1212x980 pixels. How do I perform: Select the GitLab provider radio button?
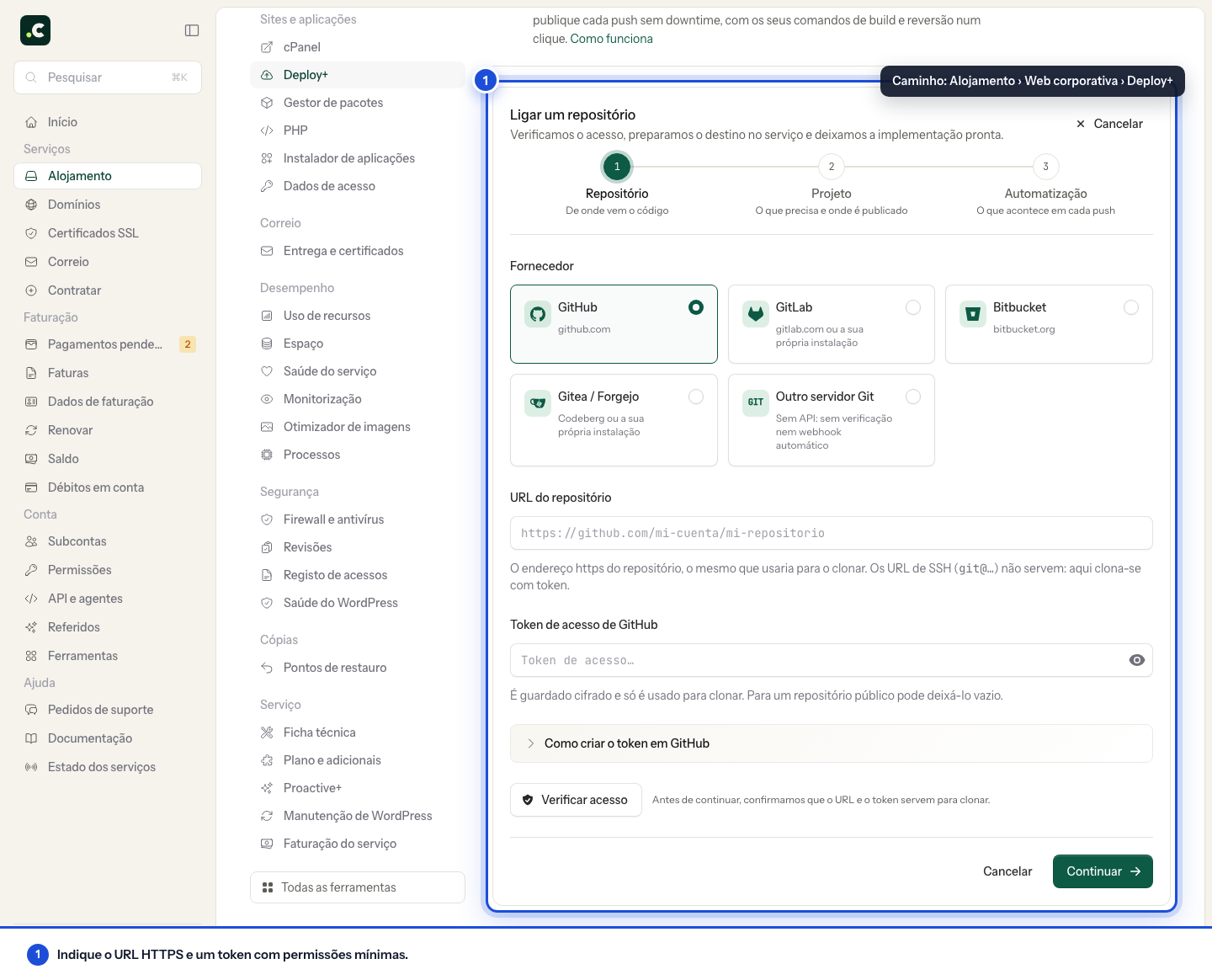(913, 307)
